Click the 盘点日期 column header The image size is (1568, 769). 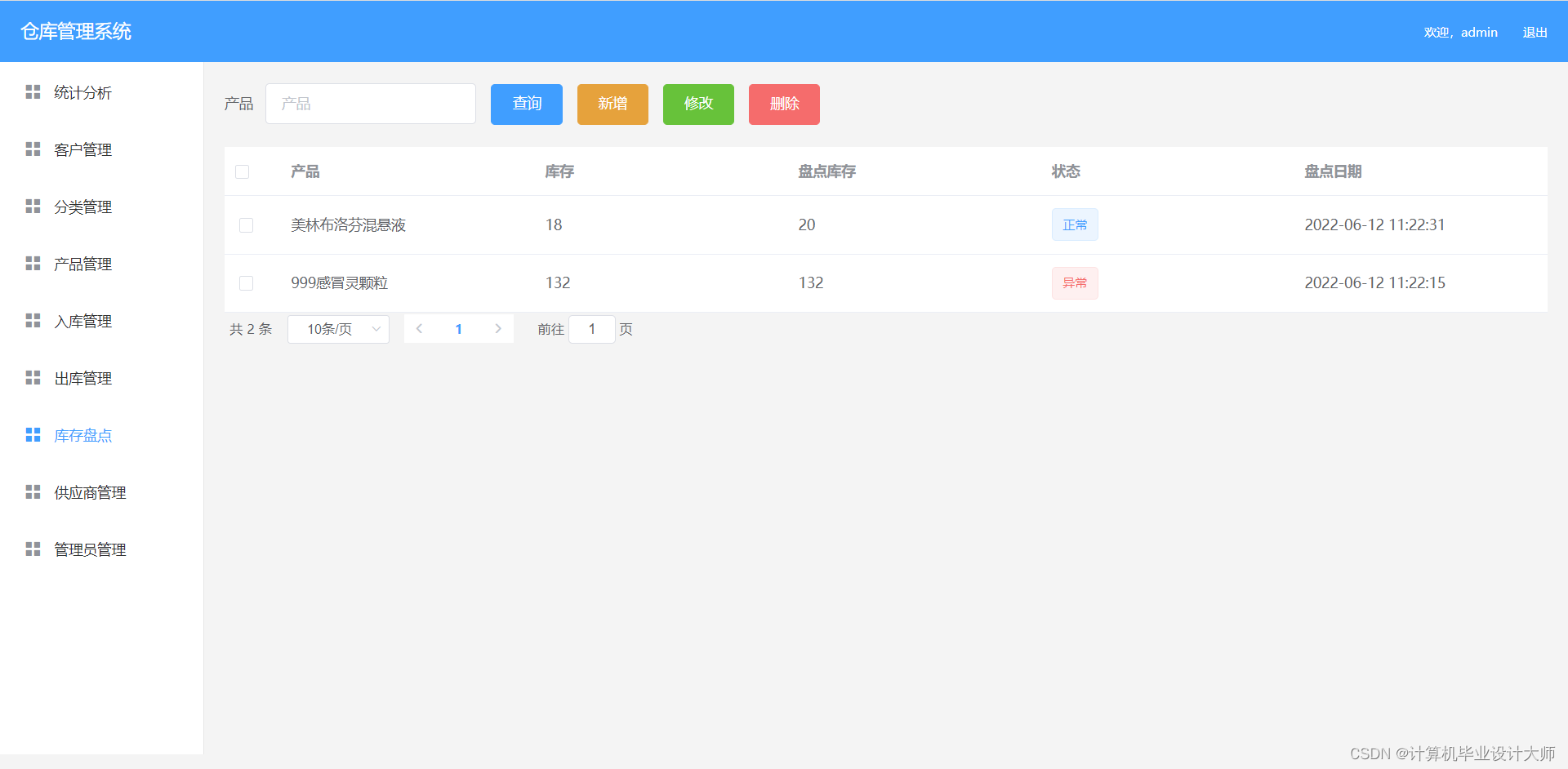[1333, 171]
